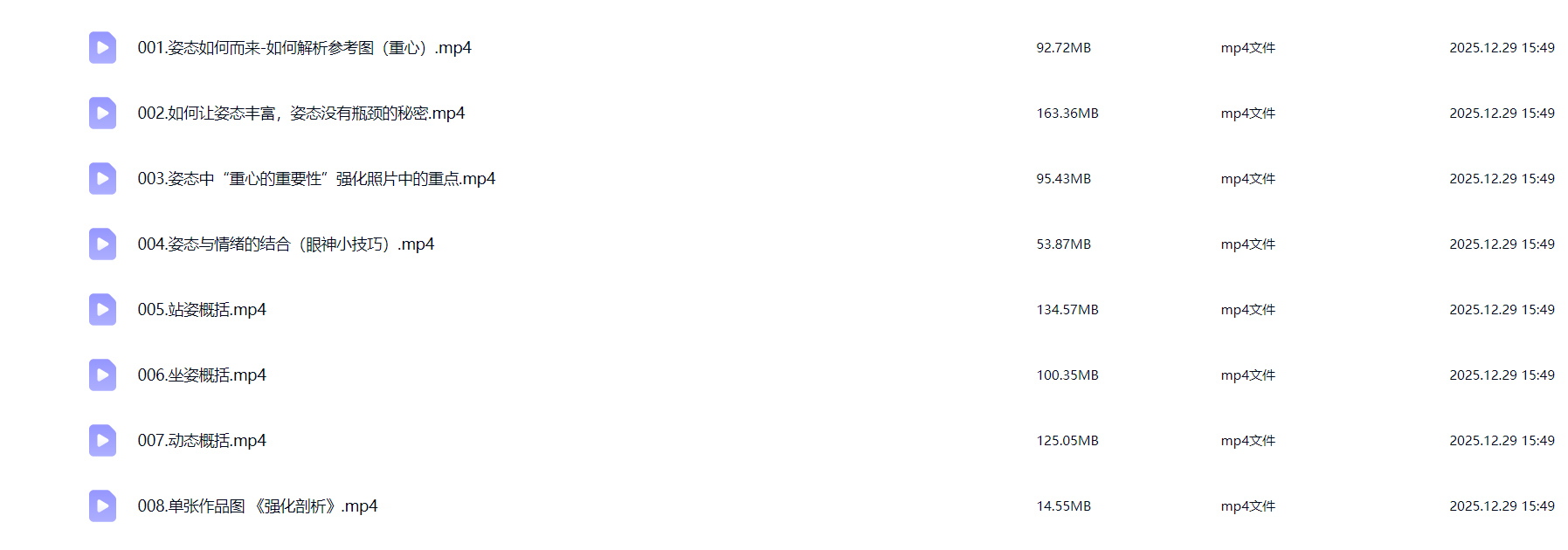Open the 003.姿态中 重心的重要性 file name
Image resolution: width=1568 pixels, height=550 pixels.
[x=316, y=179]
